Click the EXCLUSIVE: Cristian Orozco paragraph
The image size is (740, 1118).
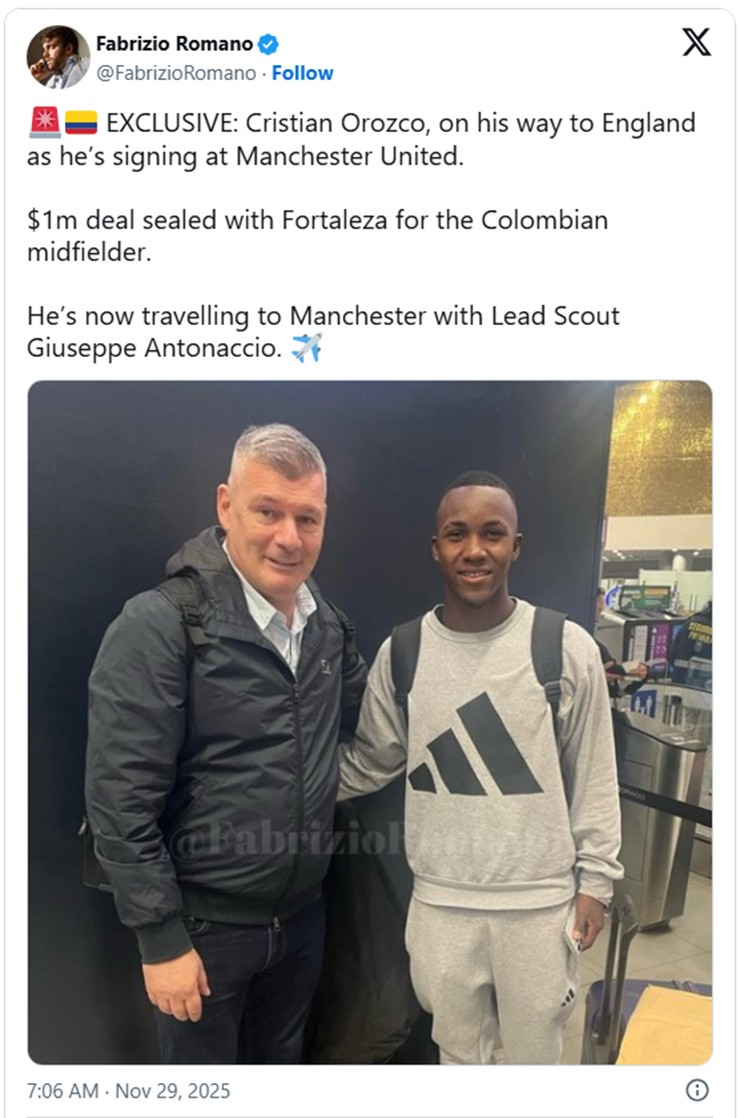pos(360,140)
